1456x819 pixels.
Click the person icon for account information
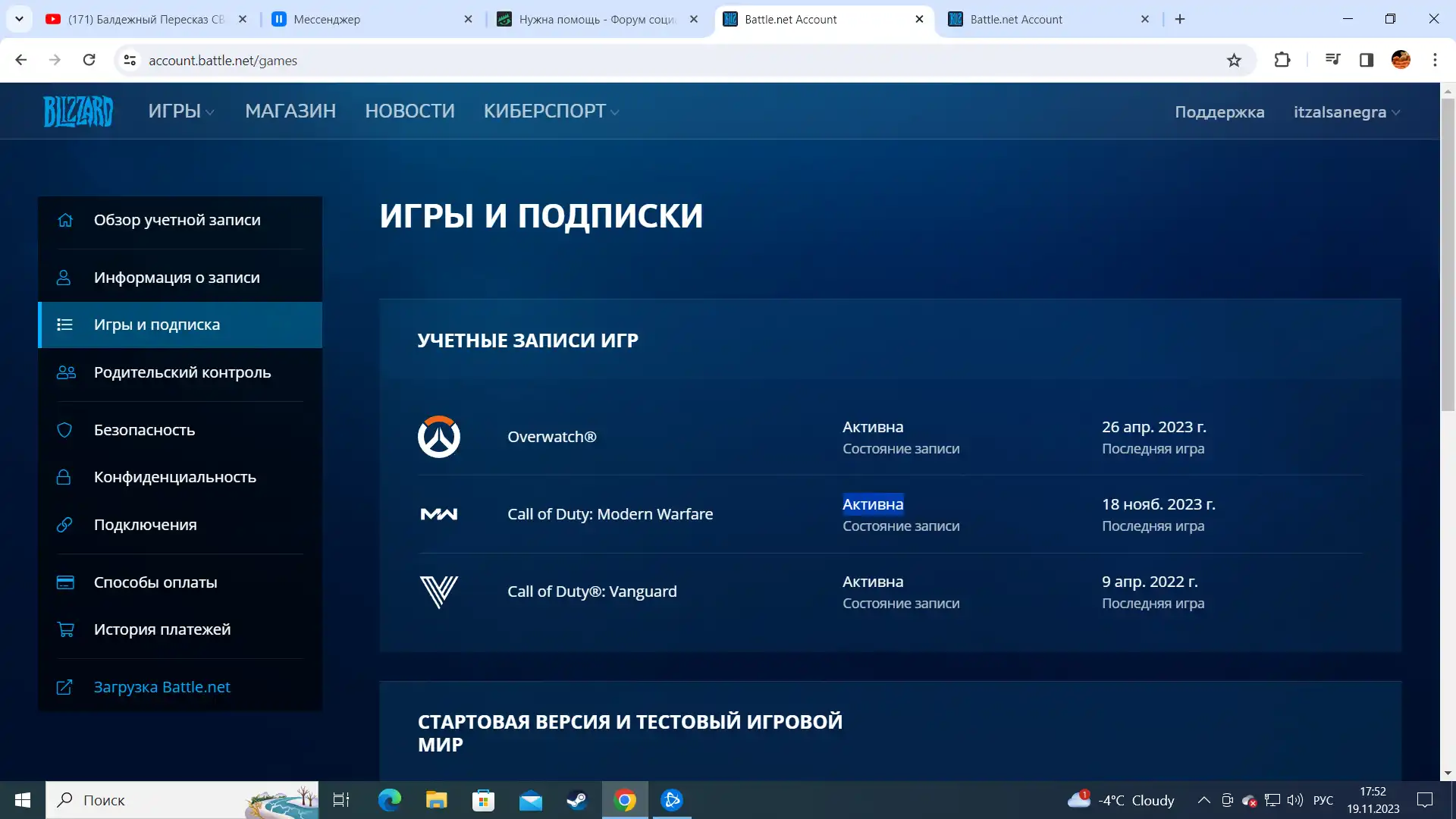[64, 278]
